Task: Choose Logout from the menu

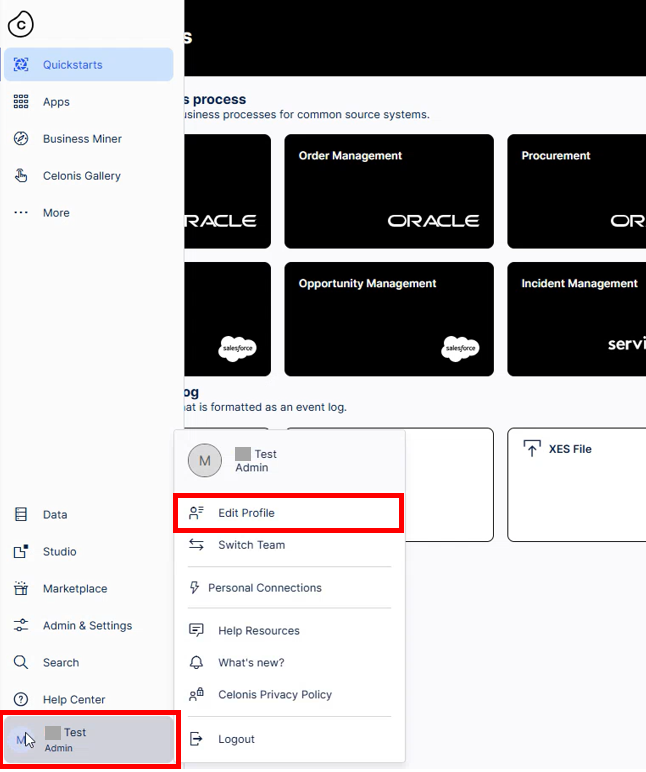Action: pyautogui.click(x=289, y=739)
